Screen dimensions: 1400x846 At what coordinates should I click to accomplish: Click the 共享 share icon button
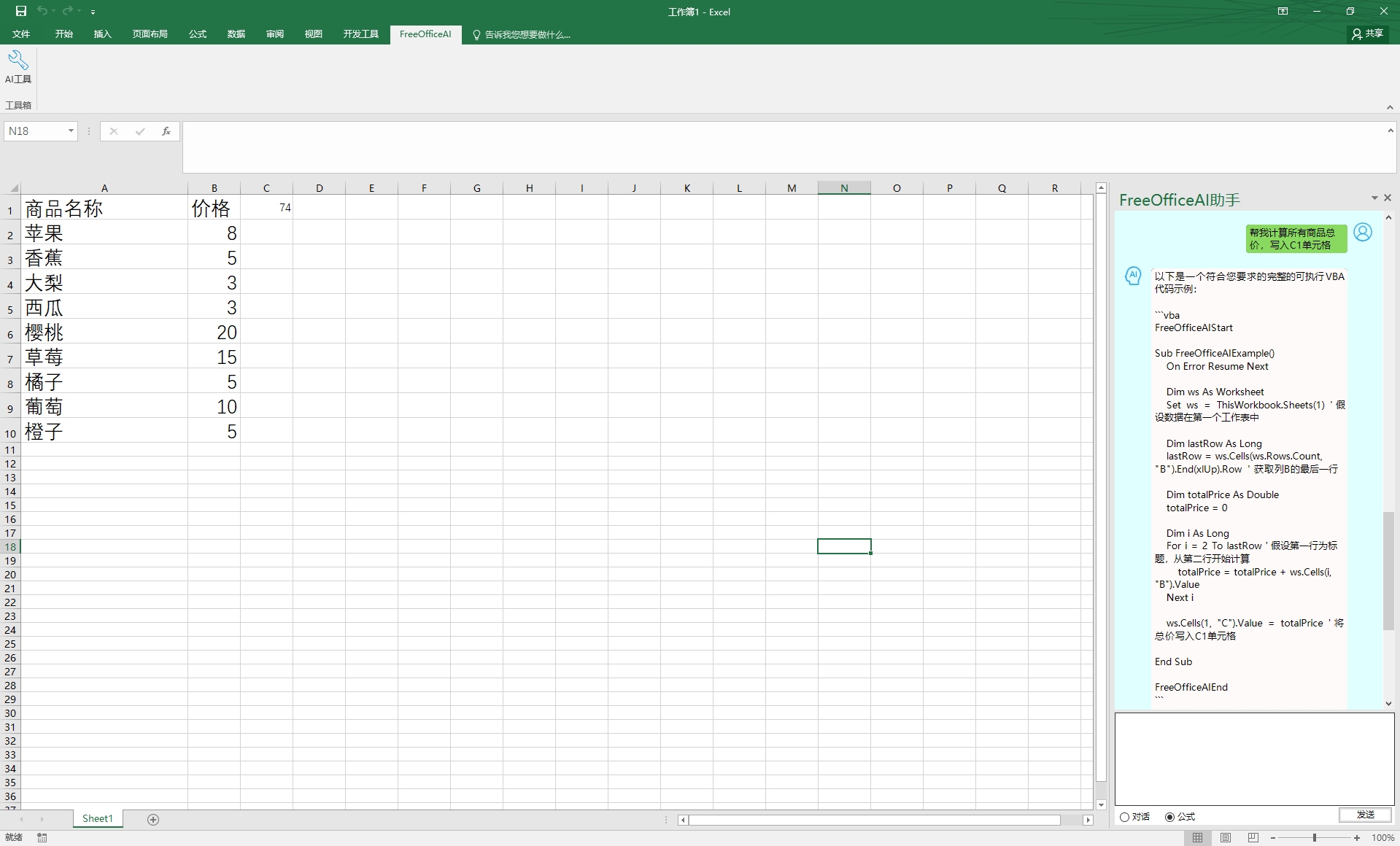(1367, 34)
